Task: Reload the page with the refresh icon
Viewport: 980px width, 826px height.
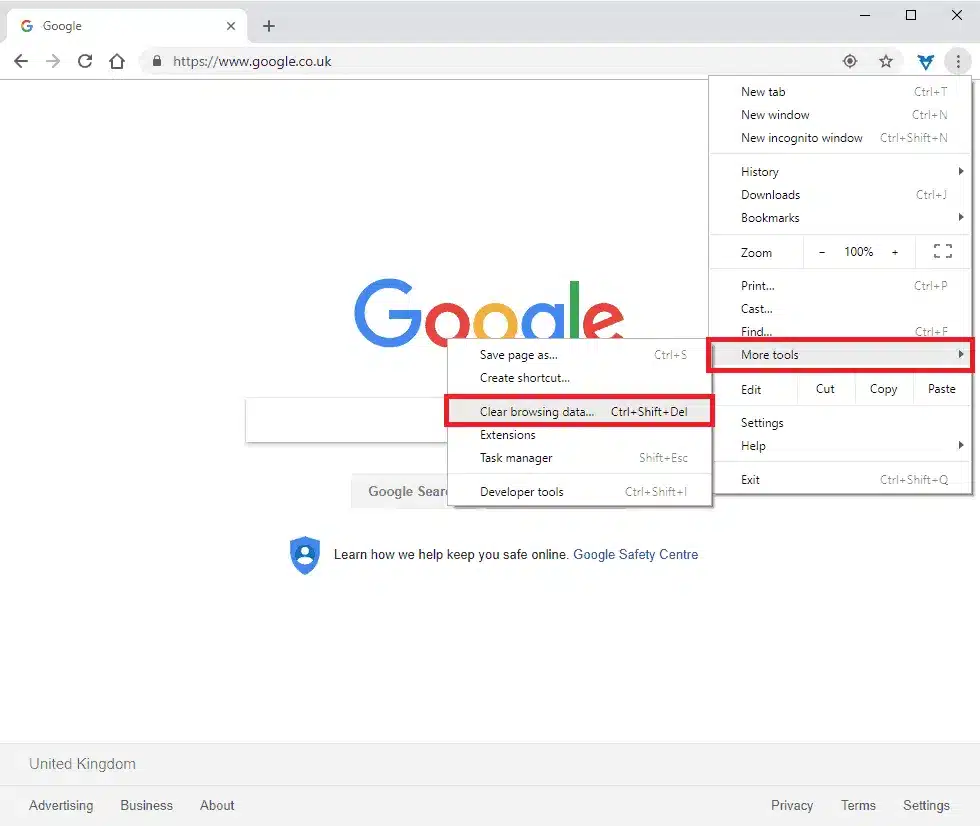Action: click(85, 61)
